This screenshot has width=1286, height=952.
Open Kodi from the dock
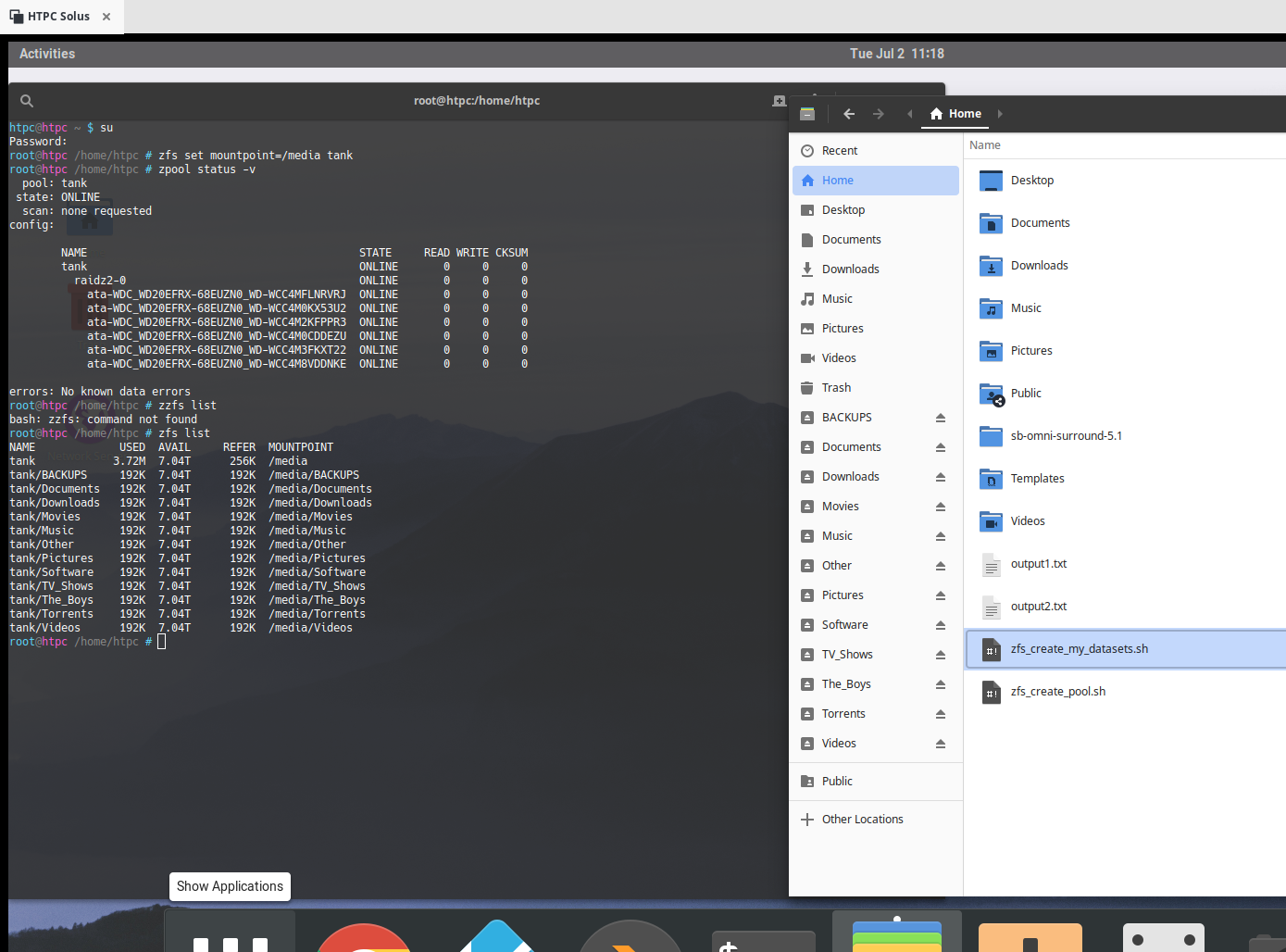pyautogui.click(x=496, y=938)
